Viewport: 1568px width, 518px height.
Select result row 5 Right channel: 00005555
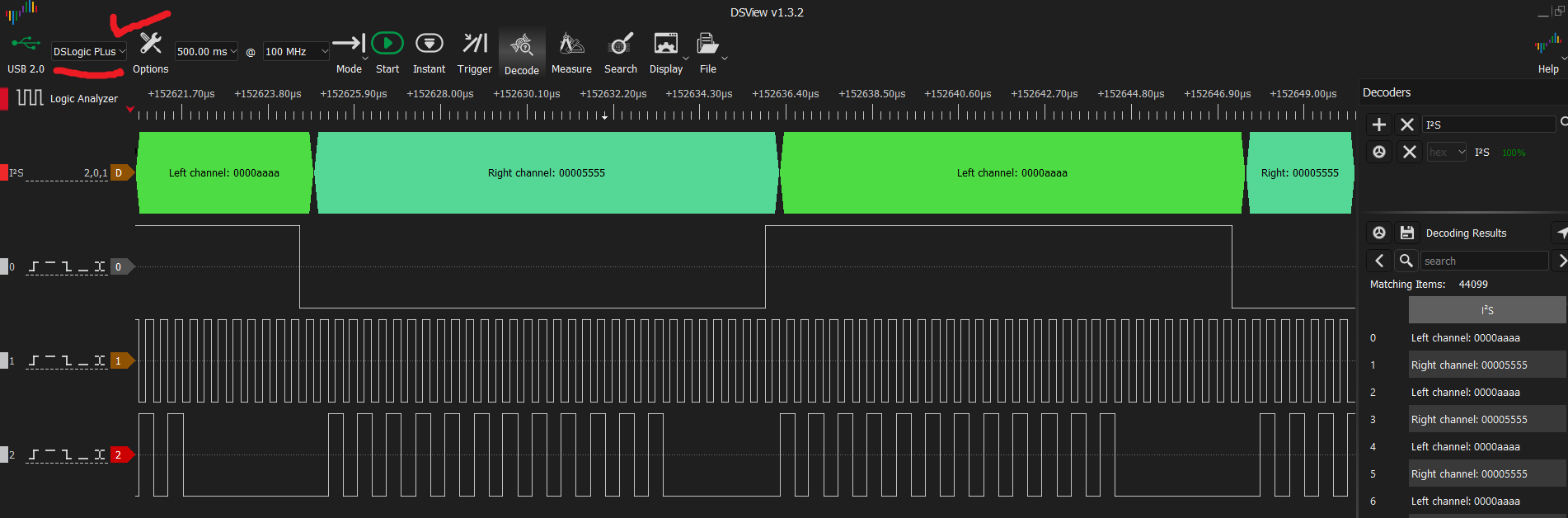[1487, 473]
